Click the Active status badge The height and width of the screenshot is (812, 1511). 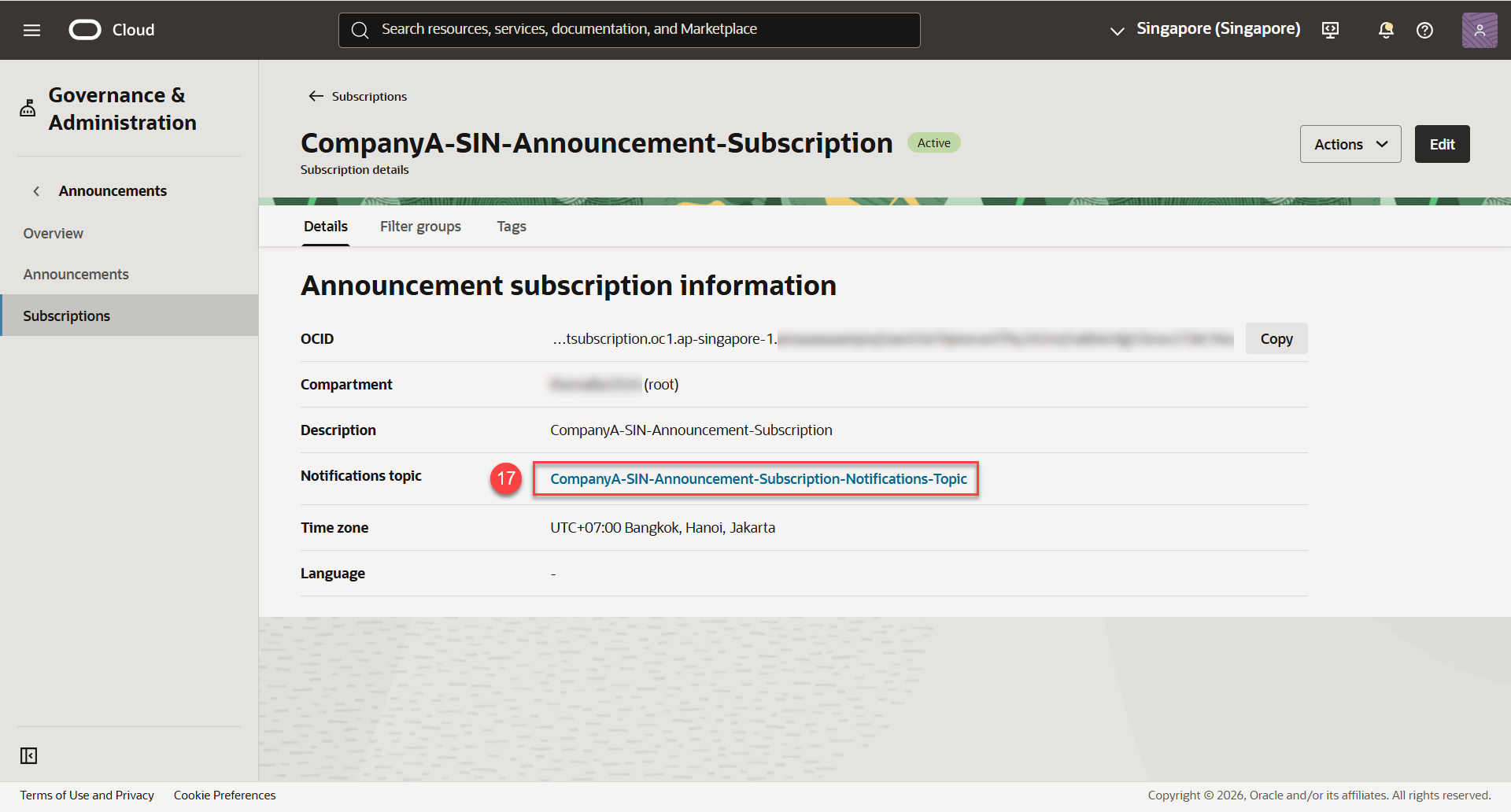tap(934, 143)
